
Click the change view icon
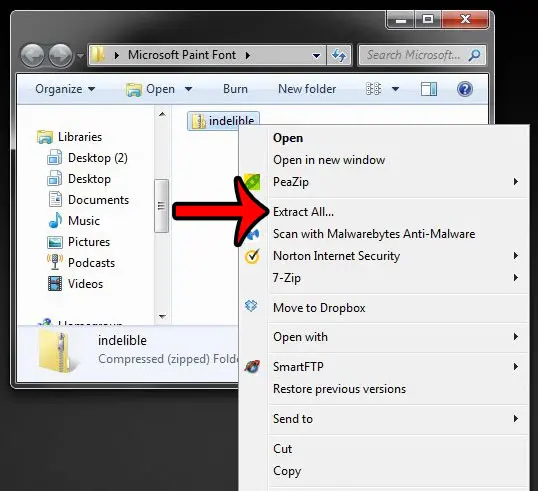(x=373, y=89)
